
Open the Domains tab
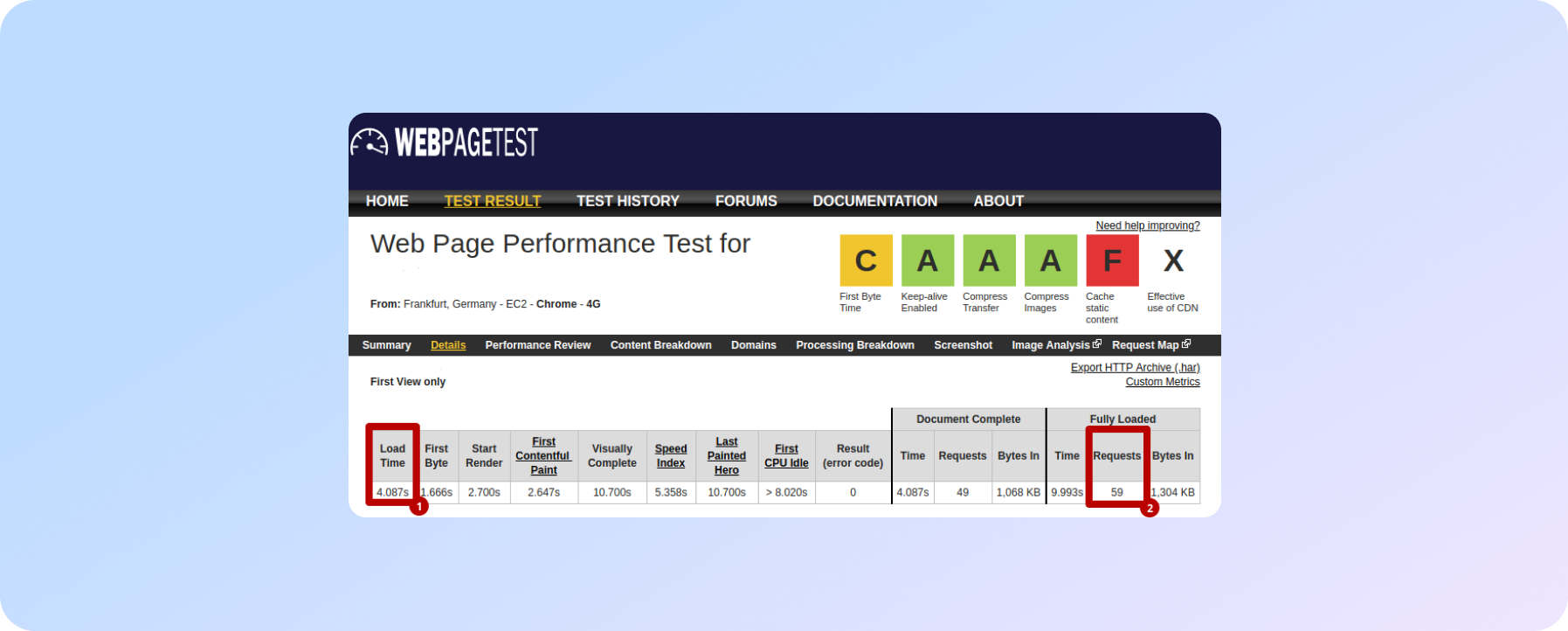click(x=754, y=345)
